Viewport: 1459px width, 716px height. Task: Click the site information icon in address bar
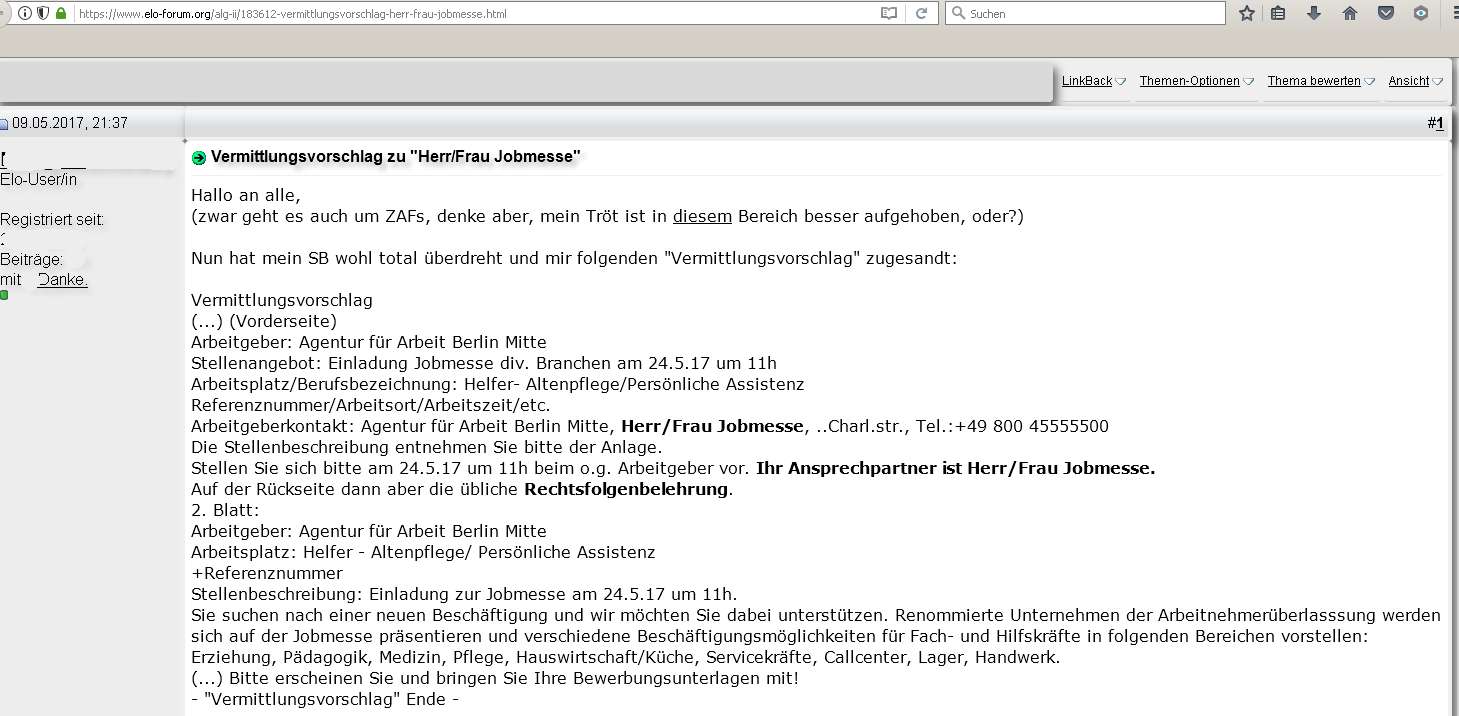coord(25,14)
